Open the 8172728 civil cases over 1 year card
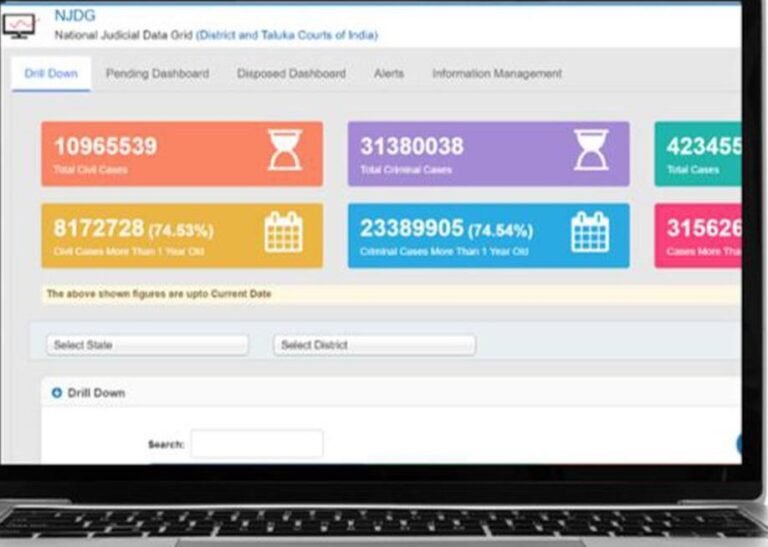768x547 pixels. pos(182,236)
